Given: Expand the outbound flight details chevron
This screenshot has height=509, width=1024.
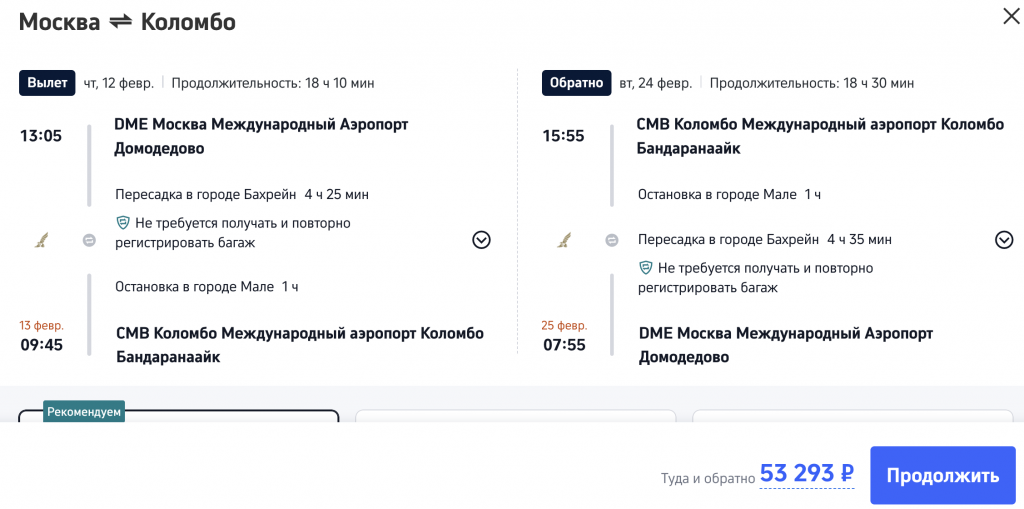Looking at the screenshot, I should [x=481, y=239].
